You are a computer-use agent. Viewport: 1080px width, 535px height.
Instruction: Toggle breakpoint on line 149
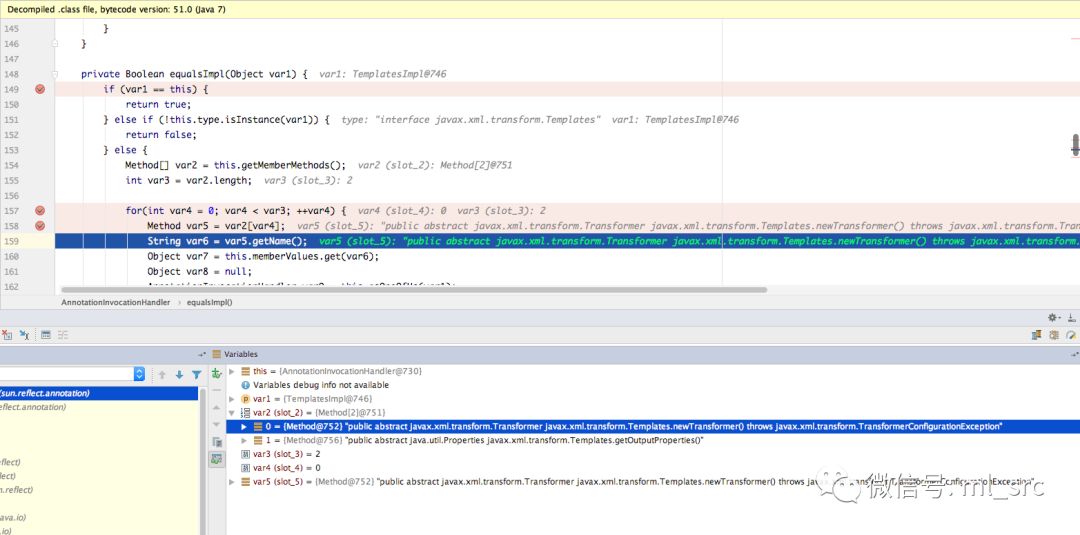[x=40, y=89]
